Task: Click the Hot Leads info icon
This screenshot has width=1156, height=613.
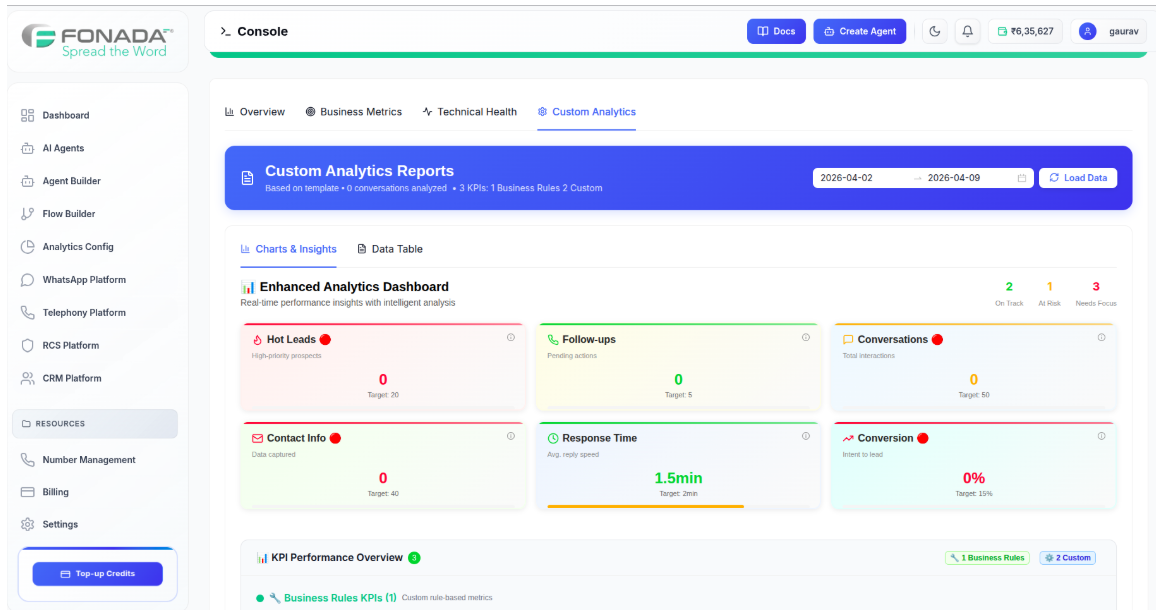Action: pyautogui.click(x=511, y=338)
